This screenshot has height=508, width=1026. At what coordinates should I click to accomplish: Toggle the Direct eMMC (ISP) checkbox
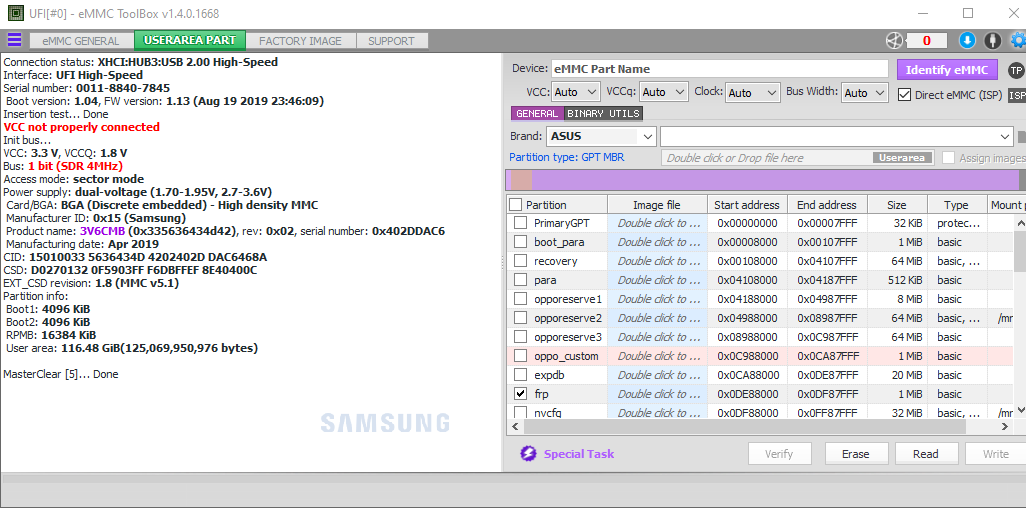(904, 94)
